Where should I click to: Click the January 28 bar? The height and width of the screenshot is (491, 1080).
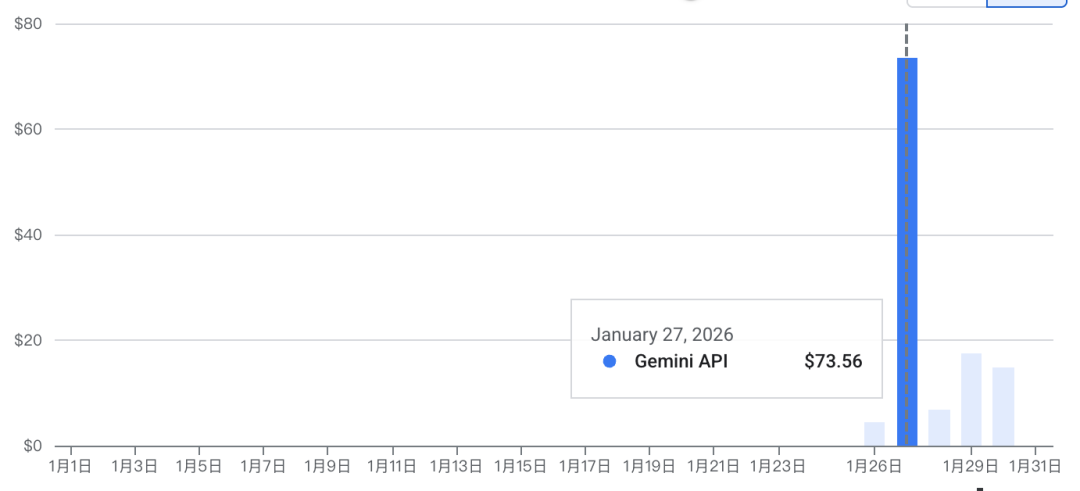(939, 428)
